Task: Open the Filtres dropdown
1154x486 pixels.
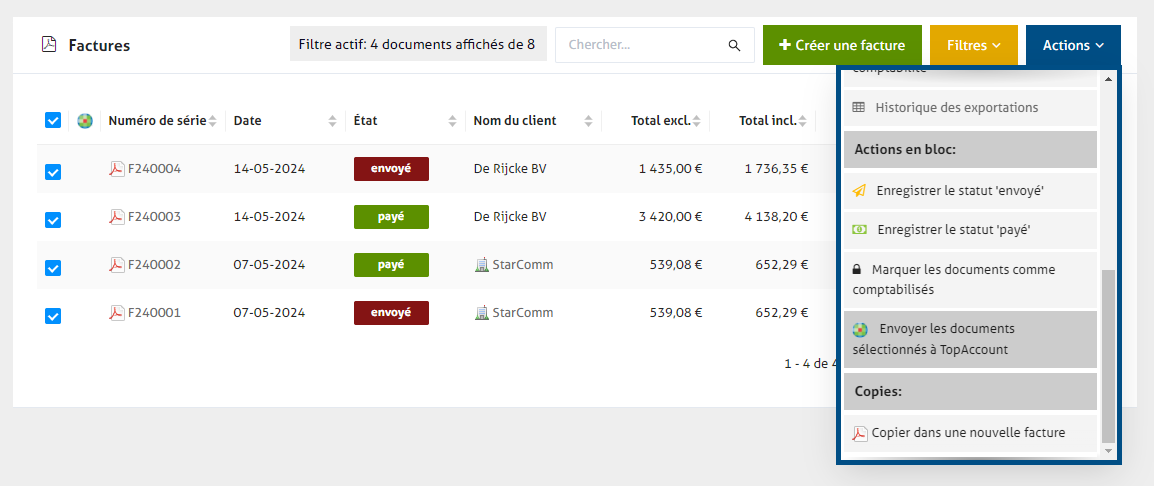Action: pos(973,45)
